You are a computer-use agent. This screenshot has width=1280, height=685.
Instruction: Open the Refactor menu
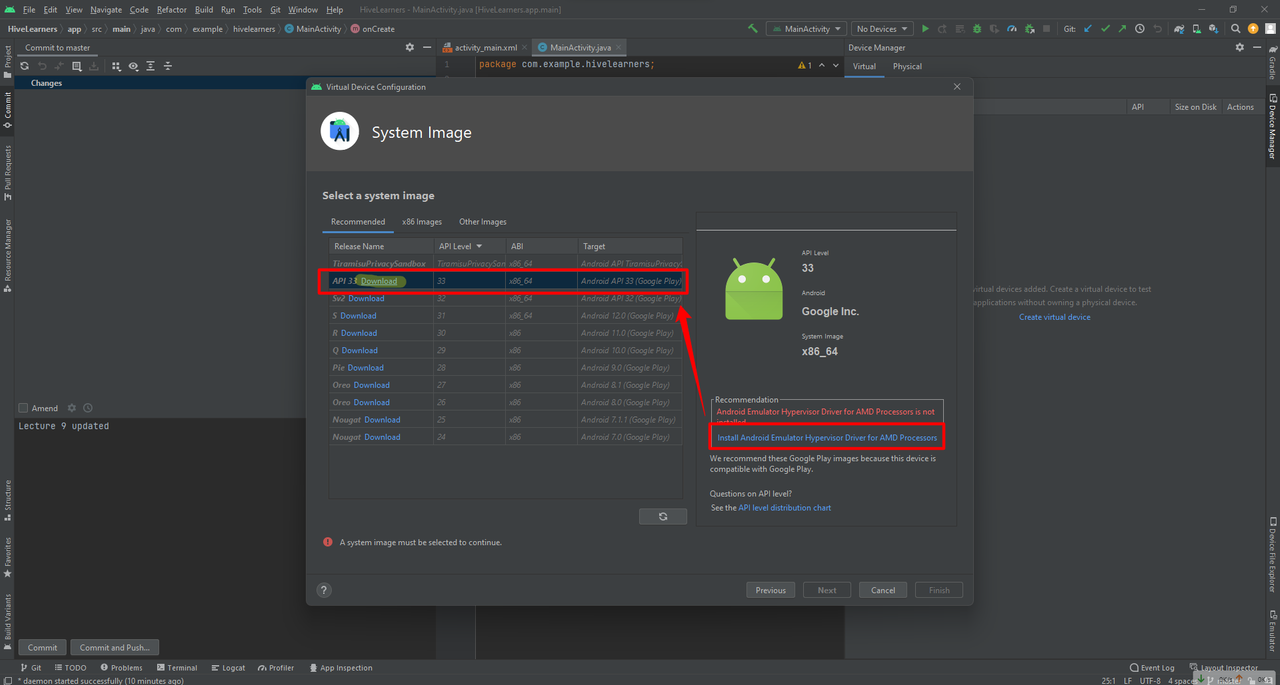172,9
